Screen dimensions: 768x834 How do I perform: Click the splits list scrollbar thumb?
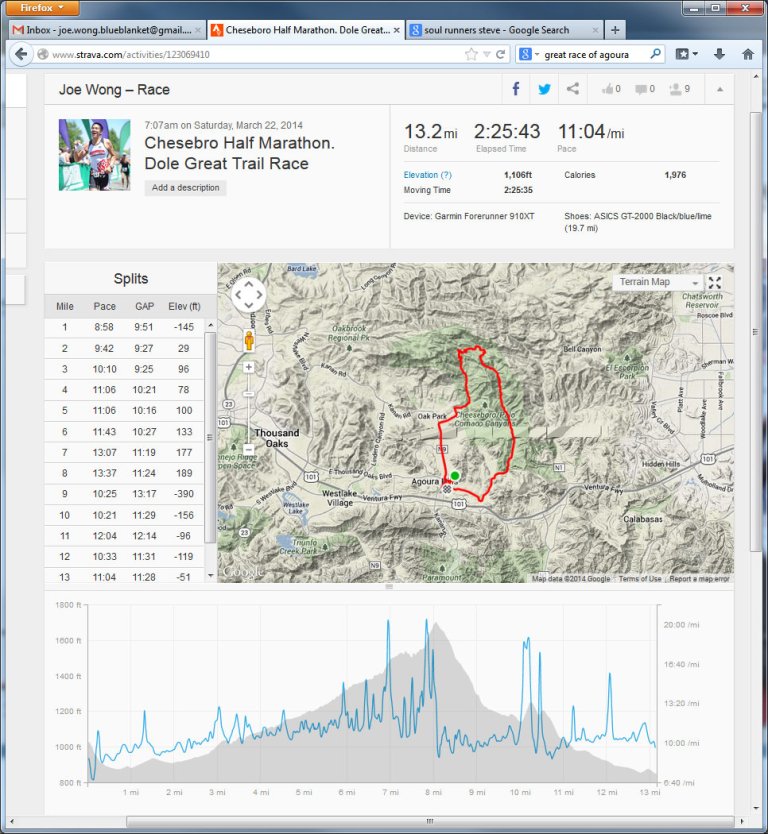tap(210, 438)
